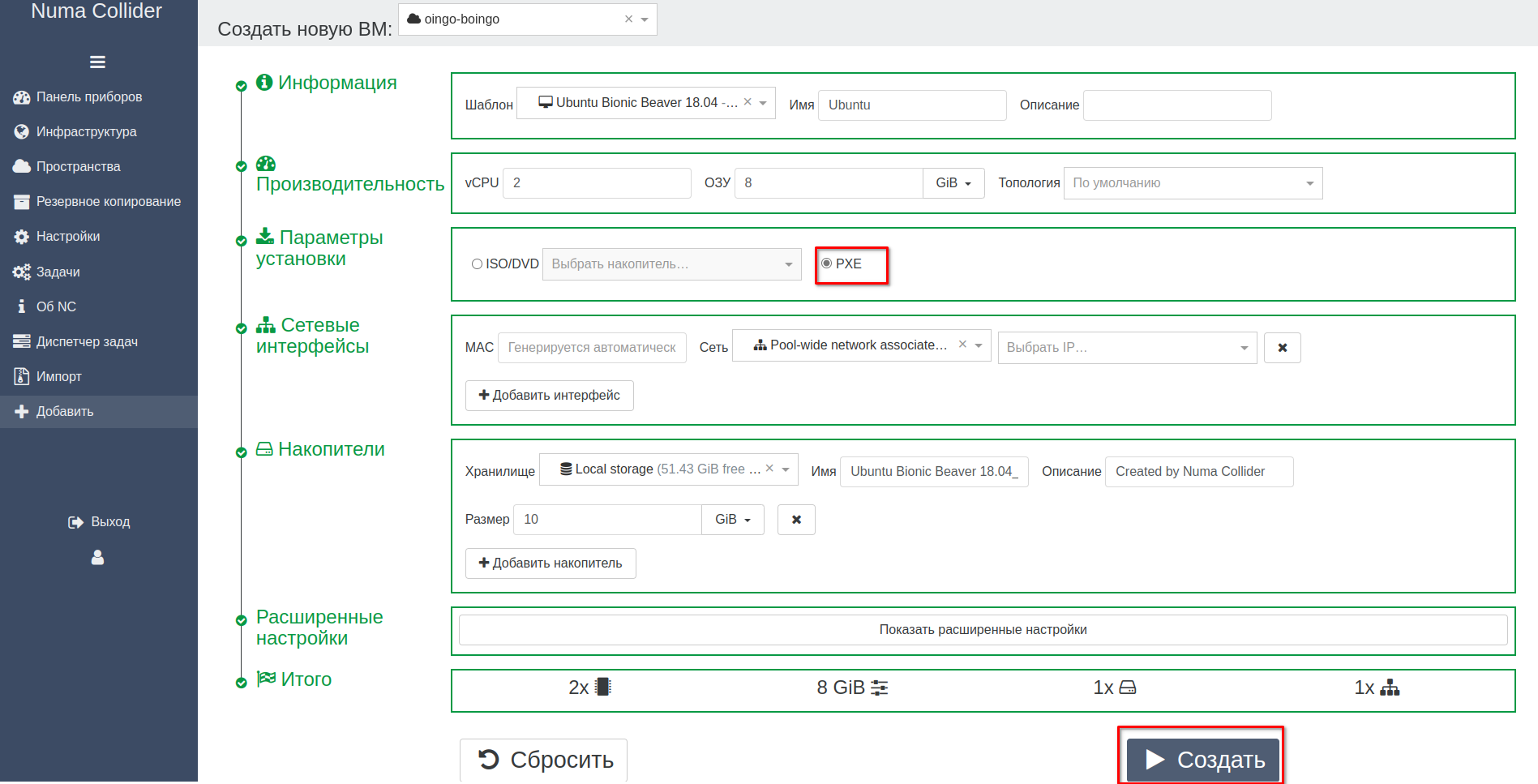Click the VM Имя field
The image size is (1538, 784).
click(x=912, y=105)
